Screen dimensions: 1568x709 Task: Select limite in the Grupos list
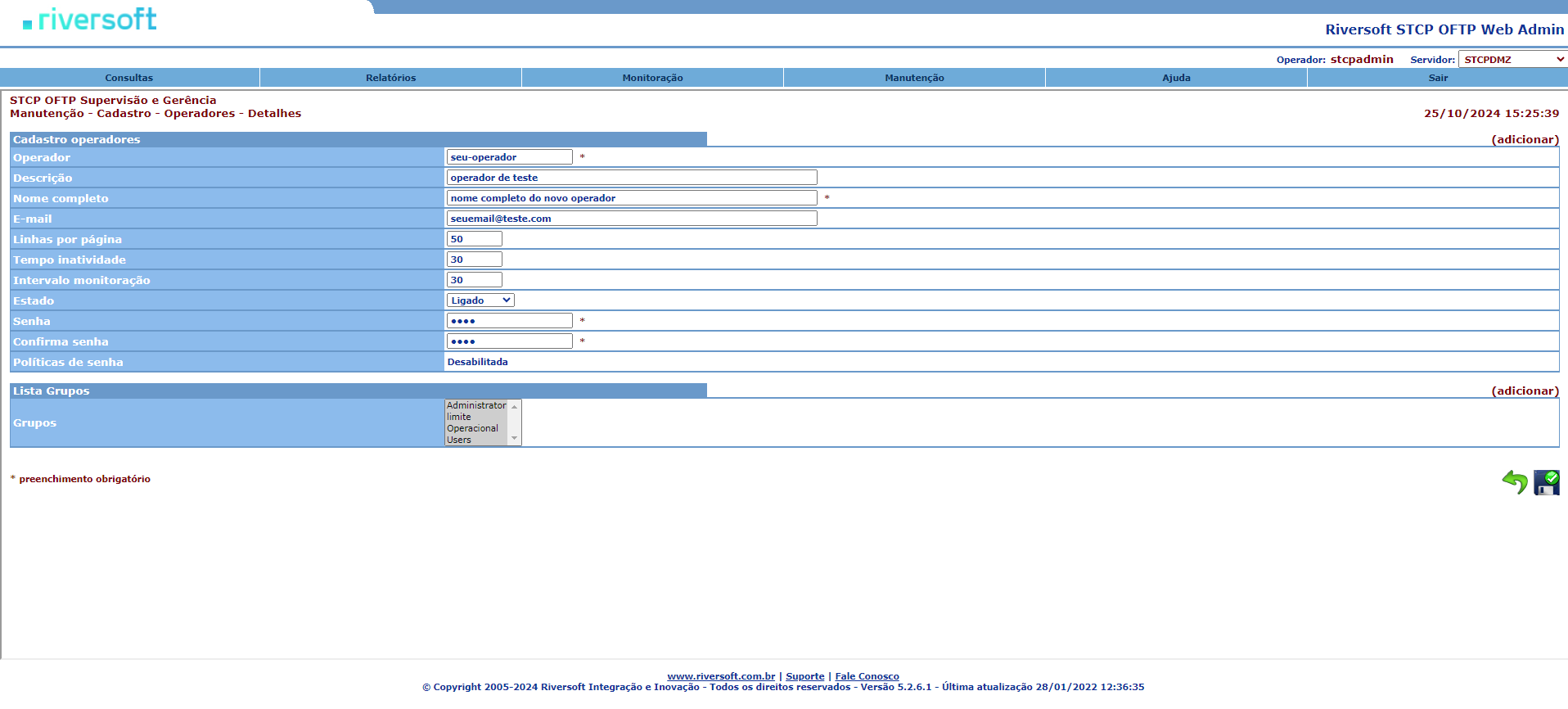(476, 417)
